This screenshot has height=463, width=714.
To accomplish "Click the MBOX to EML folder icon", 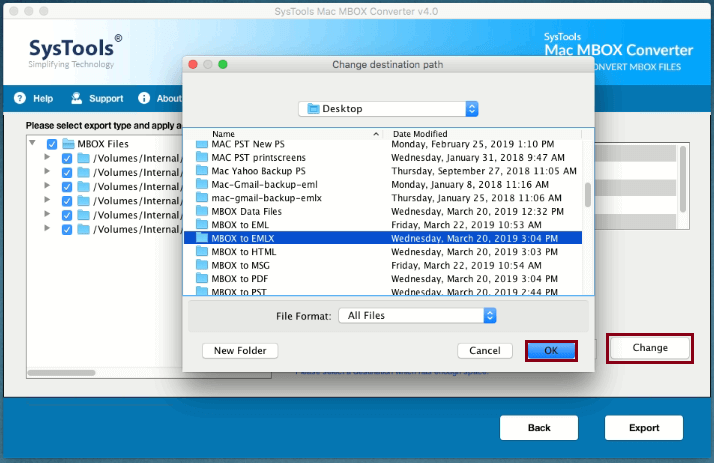I will click(202, 224).
